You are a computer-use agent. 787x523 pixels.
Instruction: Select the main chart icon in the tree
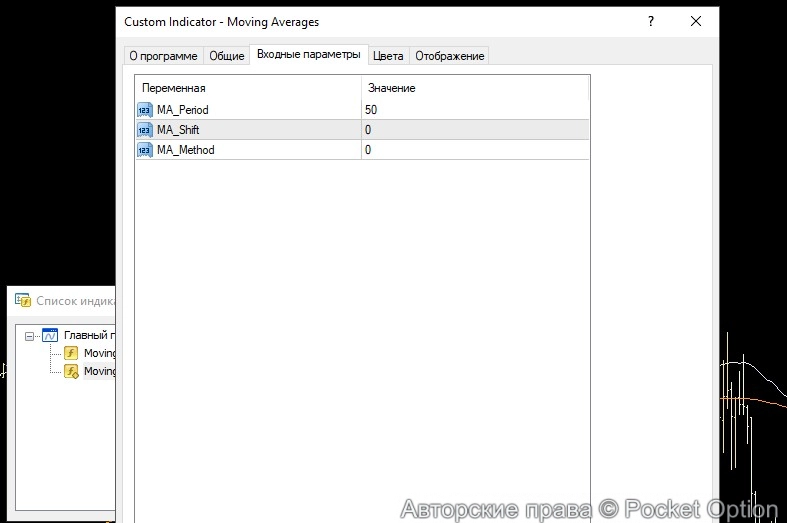[50, 335]
